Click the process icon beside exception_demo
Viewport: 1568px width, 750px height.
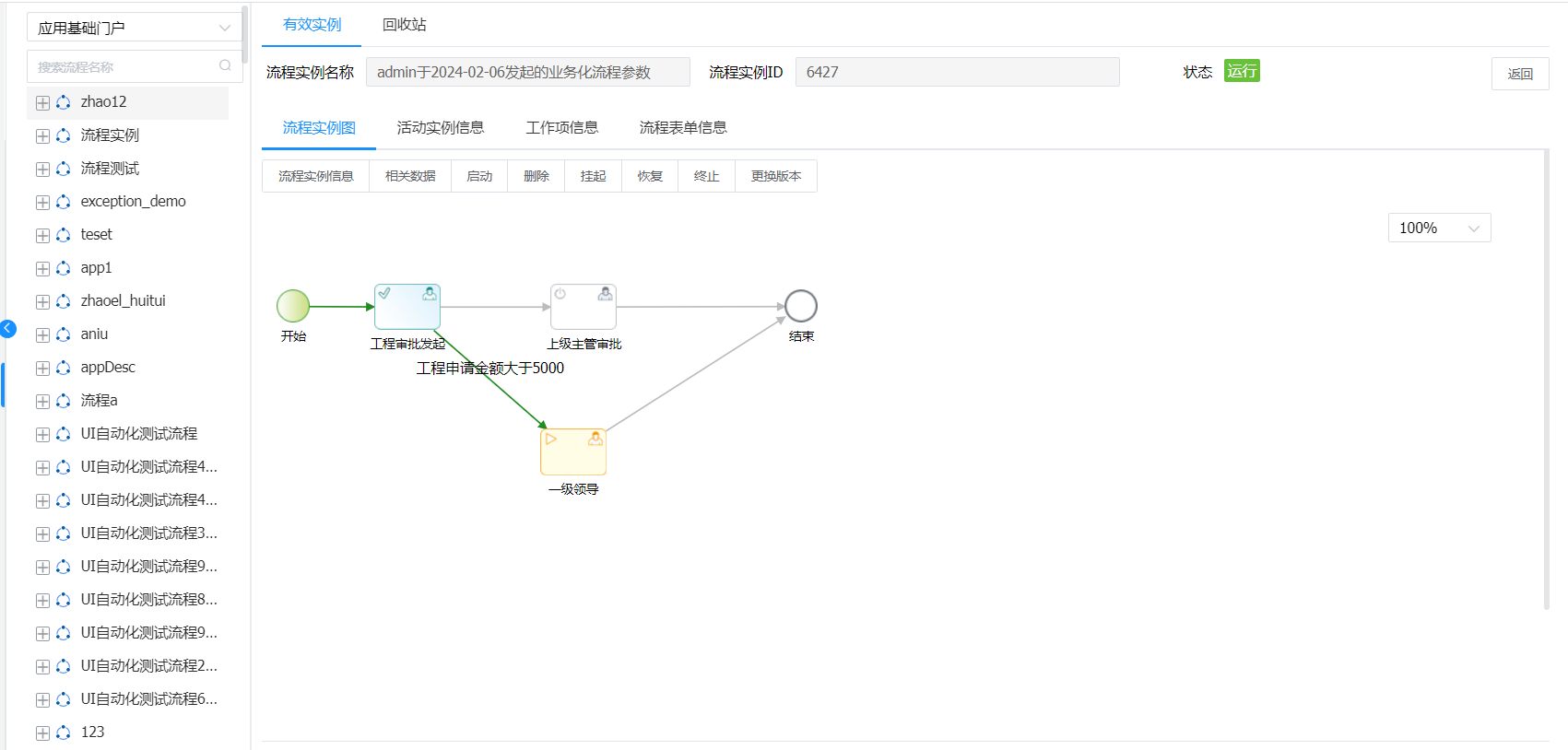[x=64, y=202]
